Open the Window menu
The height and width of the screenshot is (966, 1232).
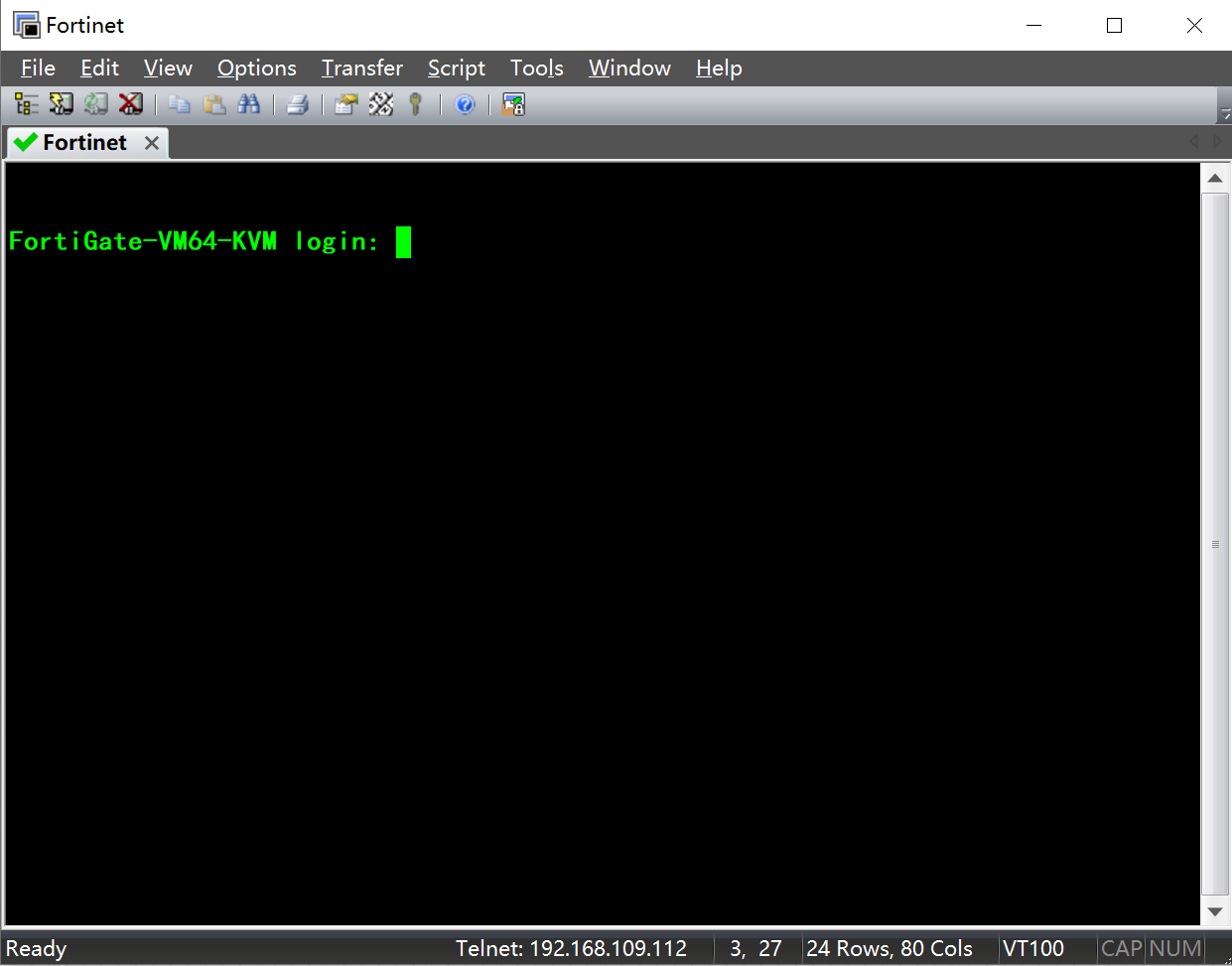click(x=629, y=68)
